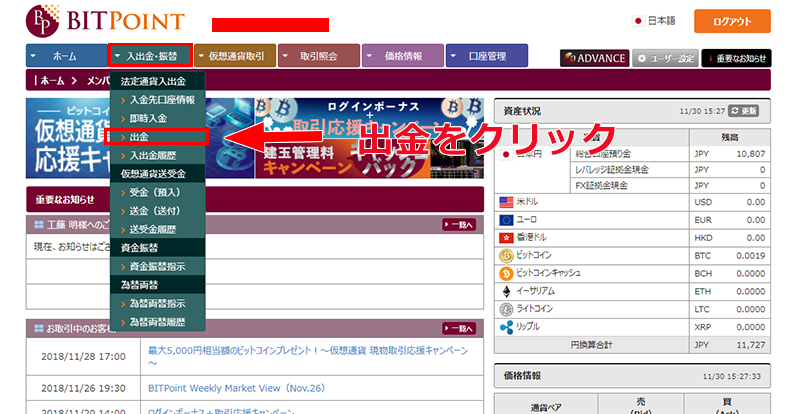Open the 価格情報 menu dropdown
Viewport: 800px width, 414px height.
[x=403, y=56]
